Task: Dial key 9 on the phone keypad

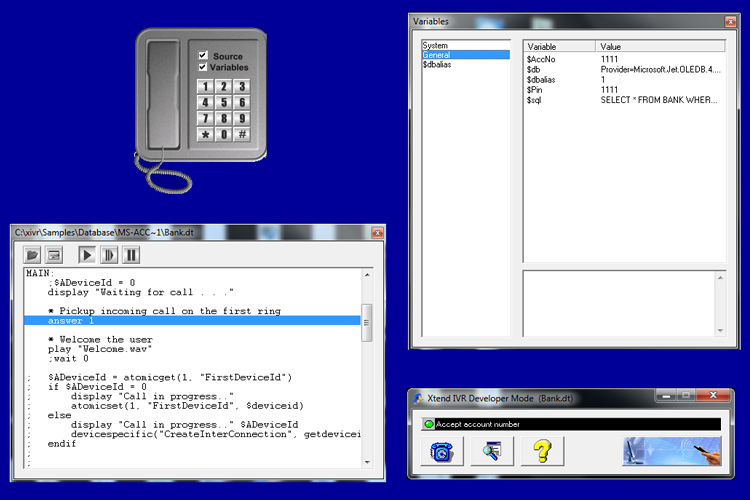Action: [242, 118]
